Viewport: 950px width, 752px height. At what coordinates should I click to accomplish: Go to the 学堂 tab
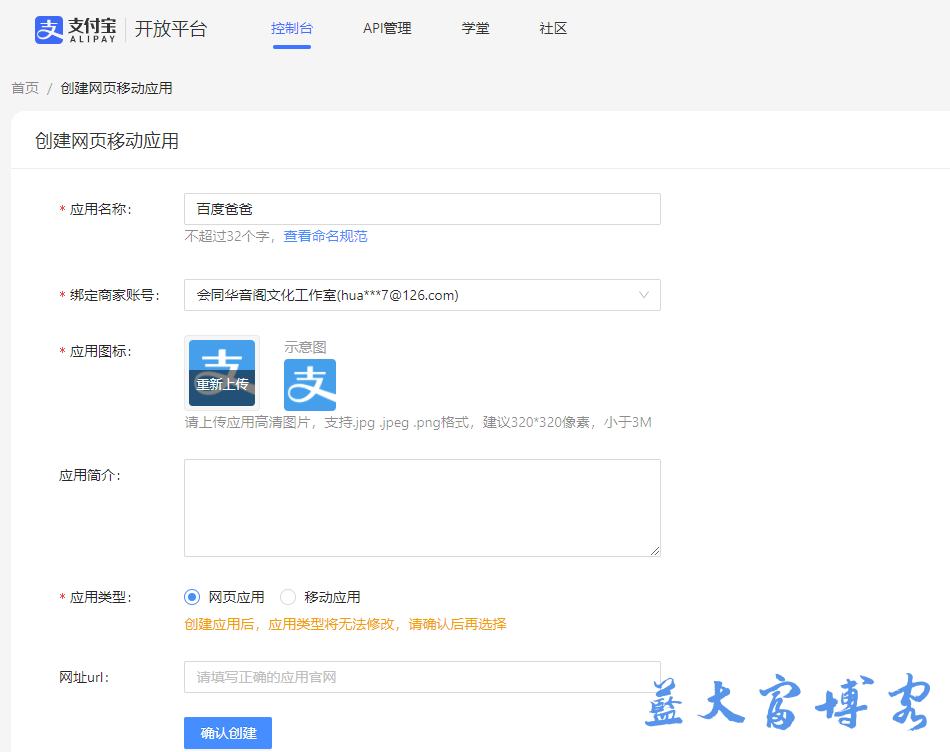(x=476, y=28)
